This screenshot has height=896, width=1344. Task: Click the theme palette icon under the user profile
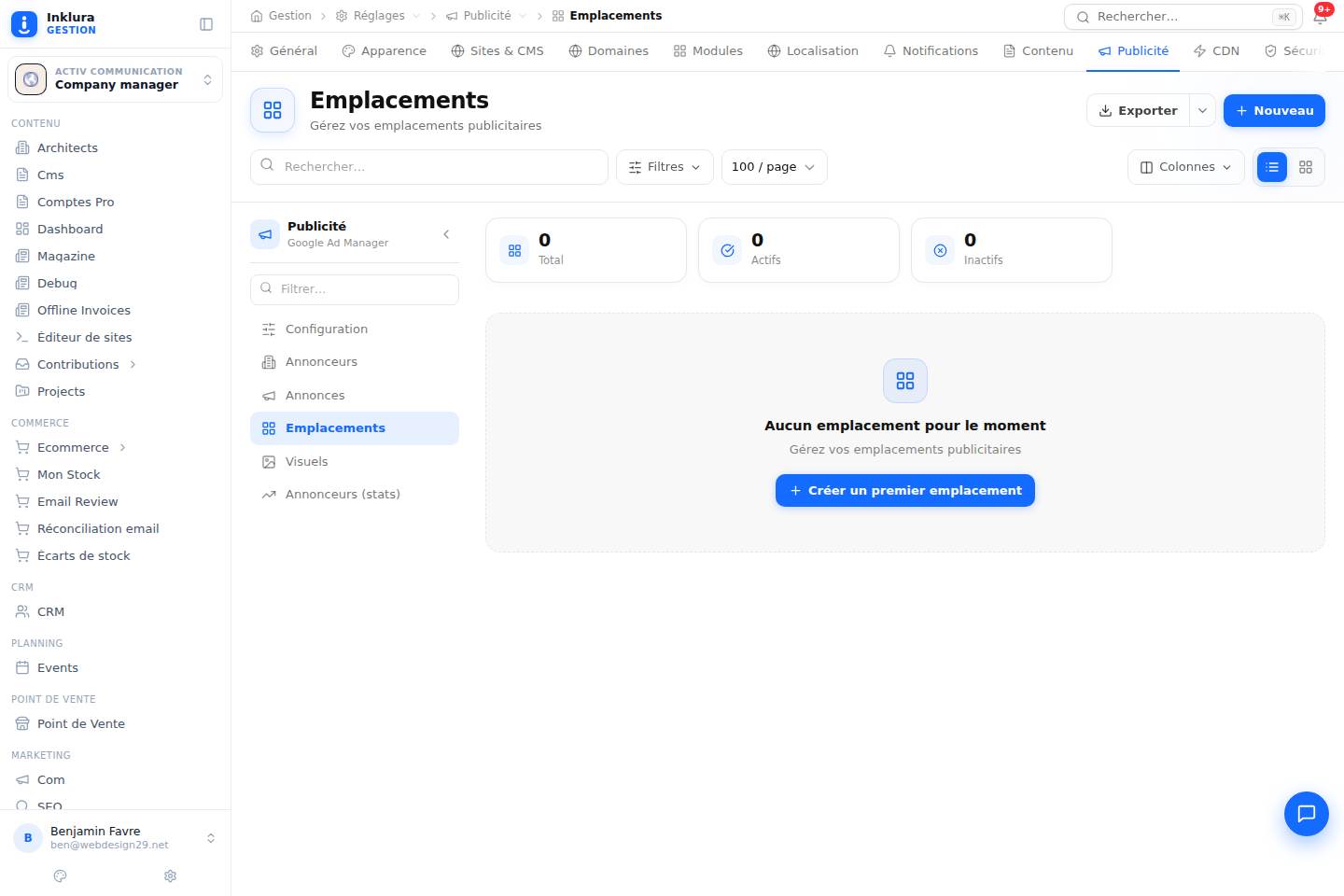point(61,875)
